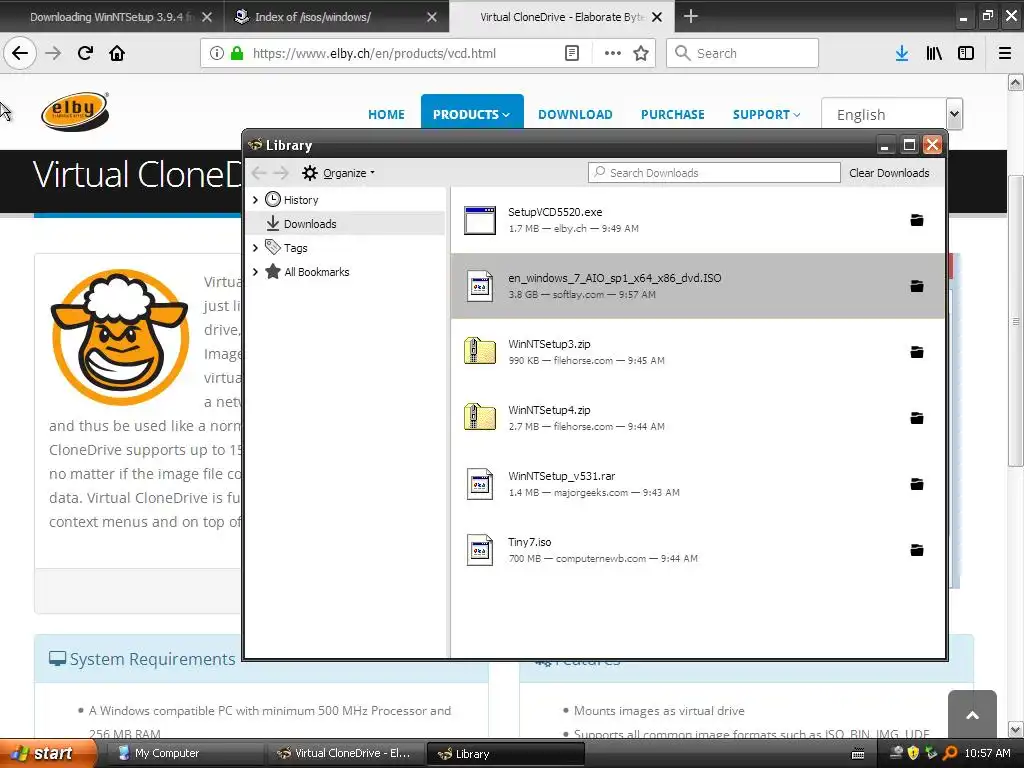Open the Firefox hamburger menu

1005,53
